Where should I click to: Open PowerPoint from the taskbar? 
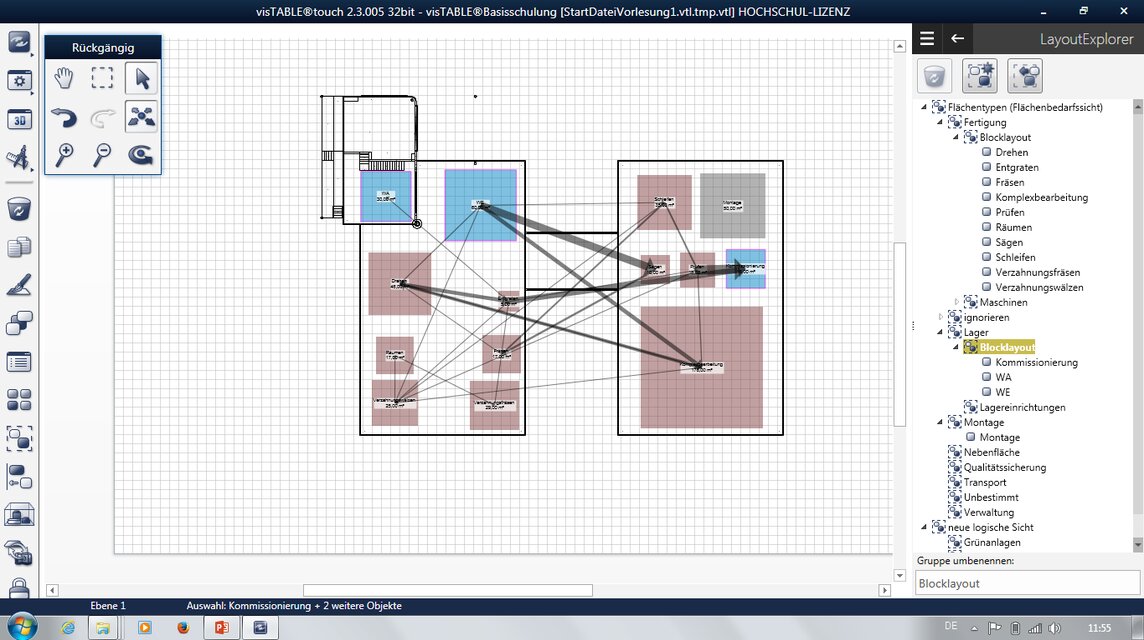click(x=222, y=628)
